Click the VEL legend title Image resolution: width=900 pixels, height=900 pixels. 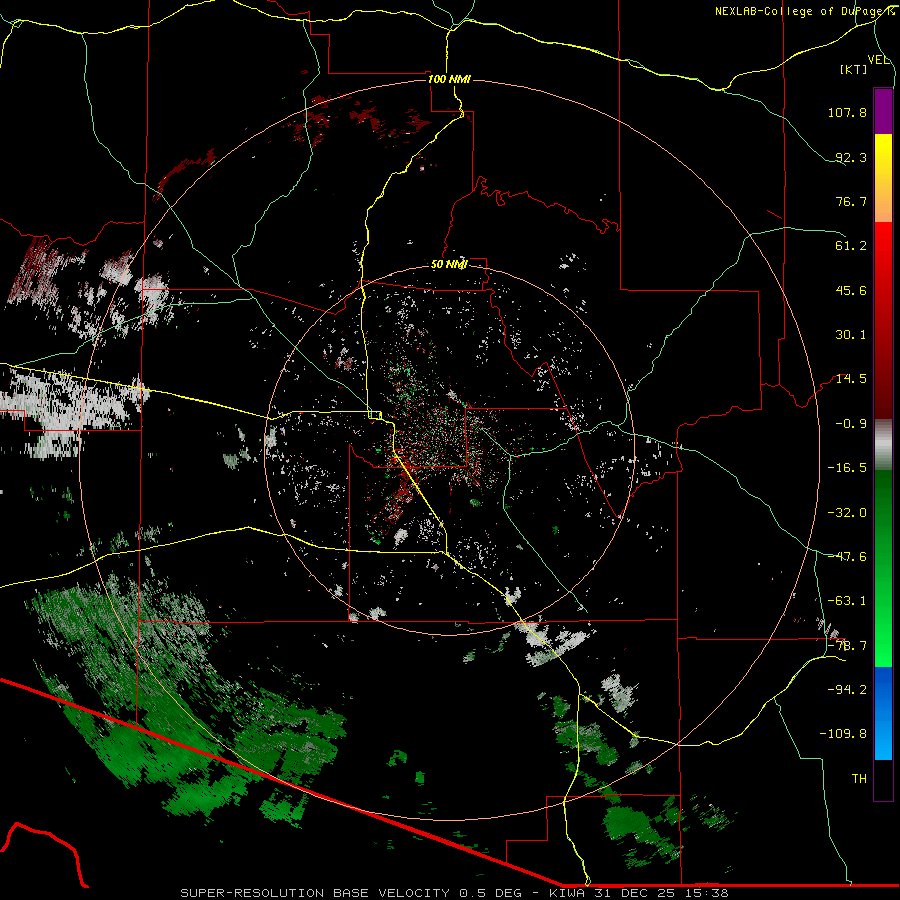coord(879,60)
